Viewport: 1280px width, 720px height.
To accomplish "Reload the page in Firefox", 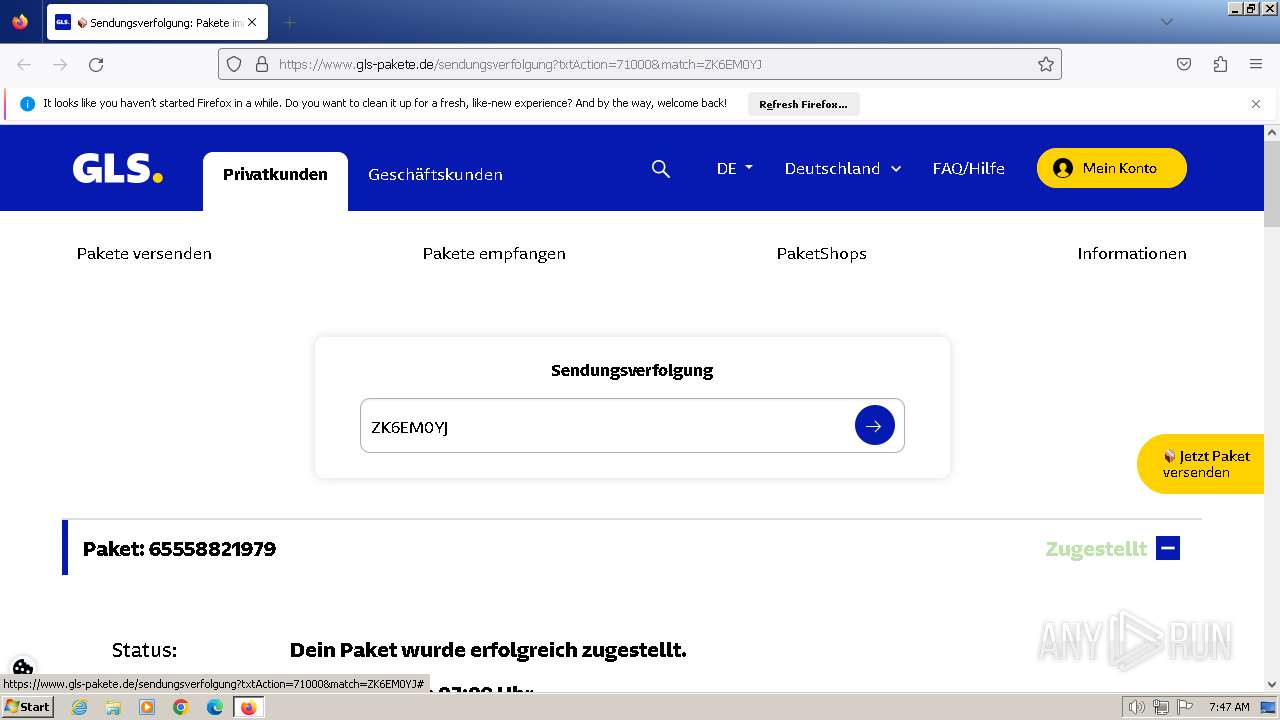I will [96, 64].
